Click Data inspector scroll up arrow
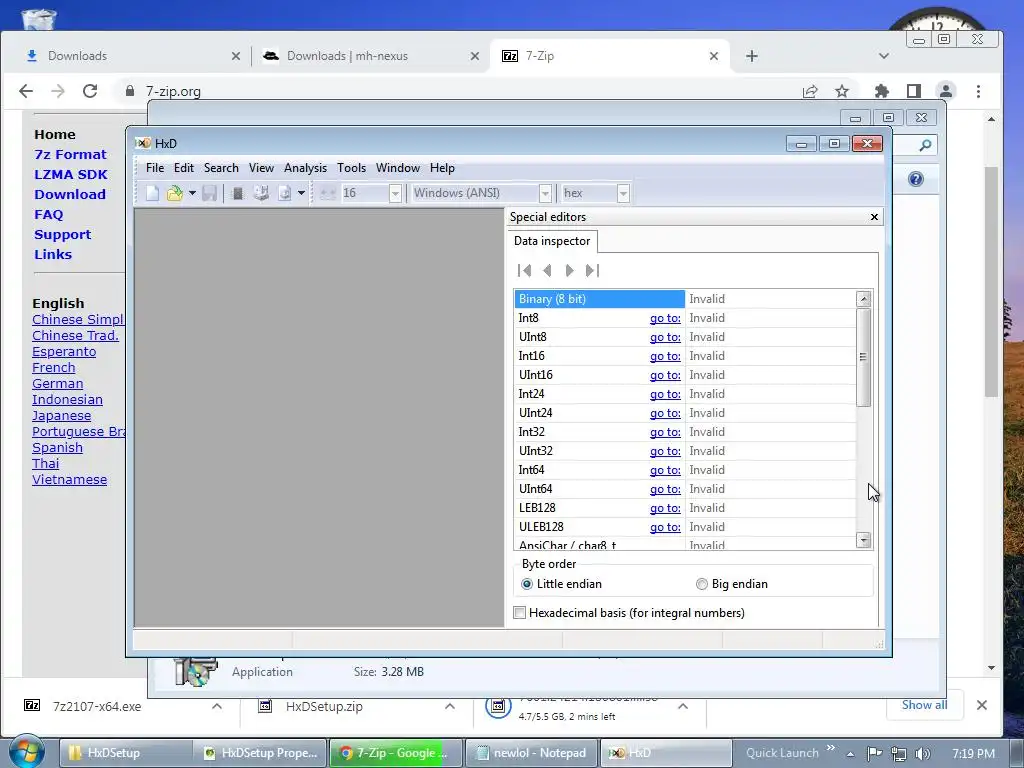 tap(863, 298)
